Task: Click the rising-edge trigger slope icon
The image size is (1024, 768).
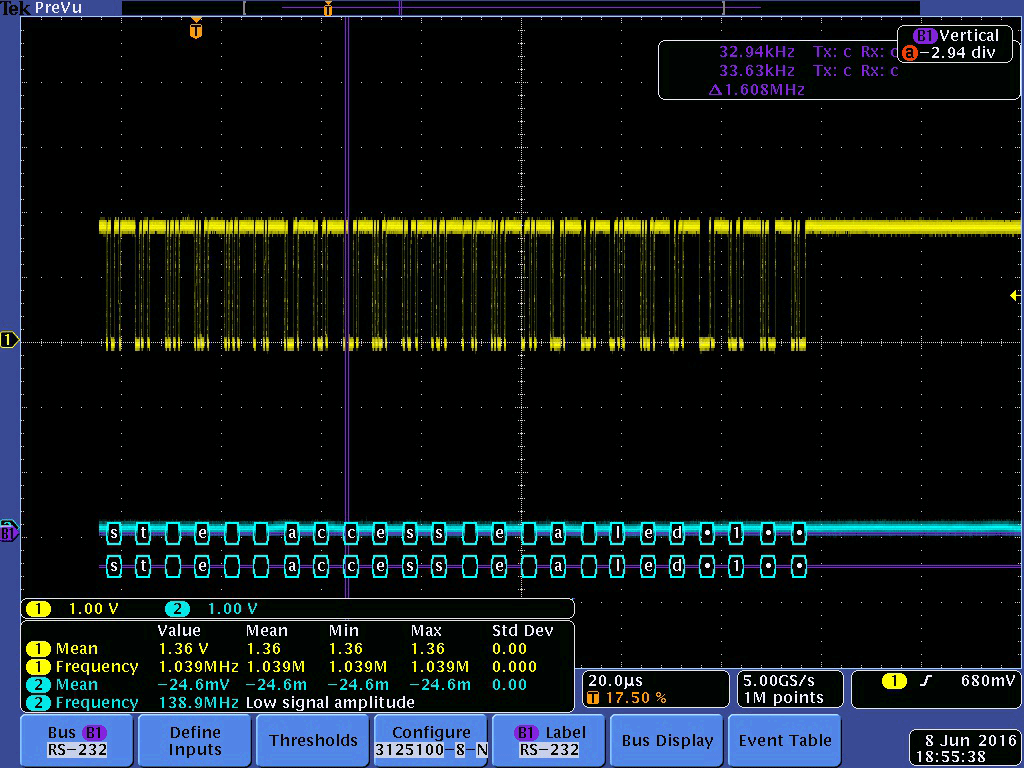Action: click(925, 681)
